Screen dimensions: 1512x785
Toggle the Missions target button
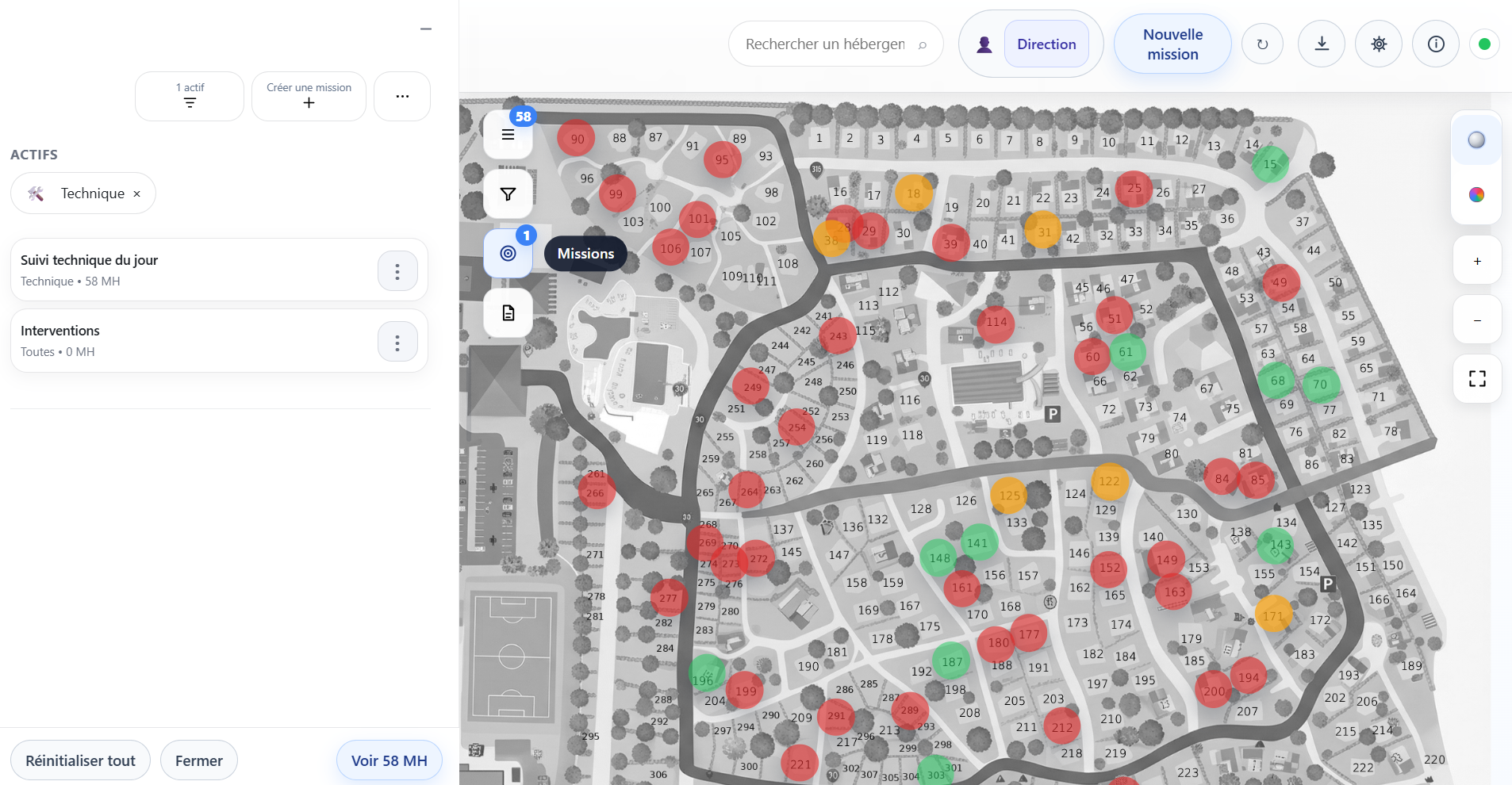click(x=508, y=253)
